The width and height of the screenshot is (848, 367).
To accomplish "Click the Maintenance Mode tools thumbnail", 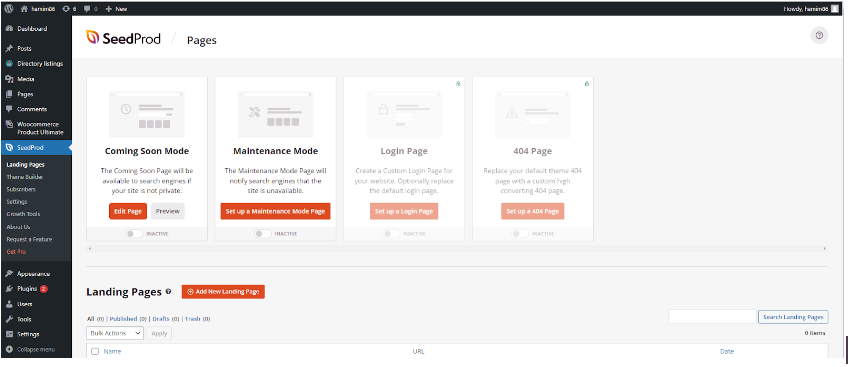I will 275,115.
